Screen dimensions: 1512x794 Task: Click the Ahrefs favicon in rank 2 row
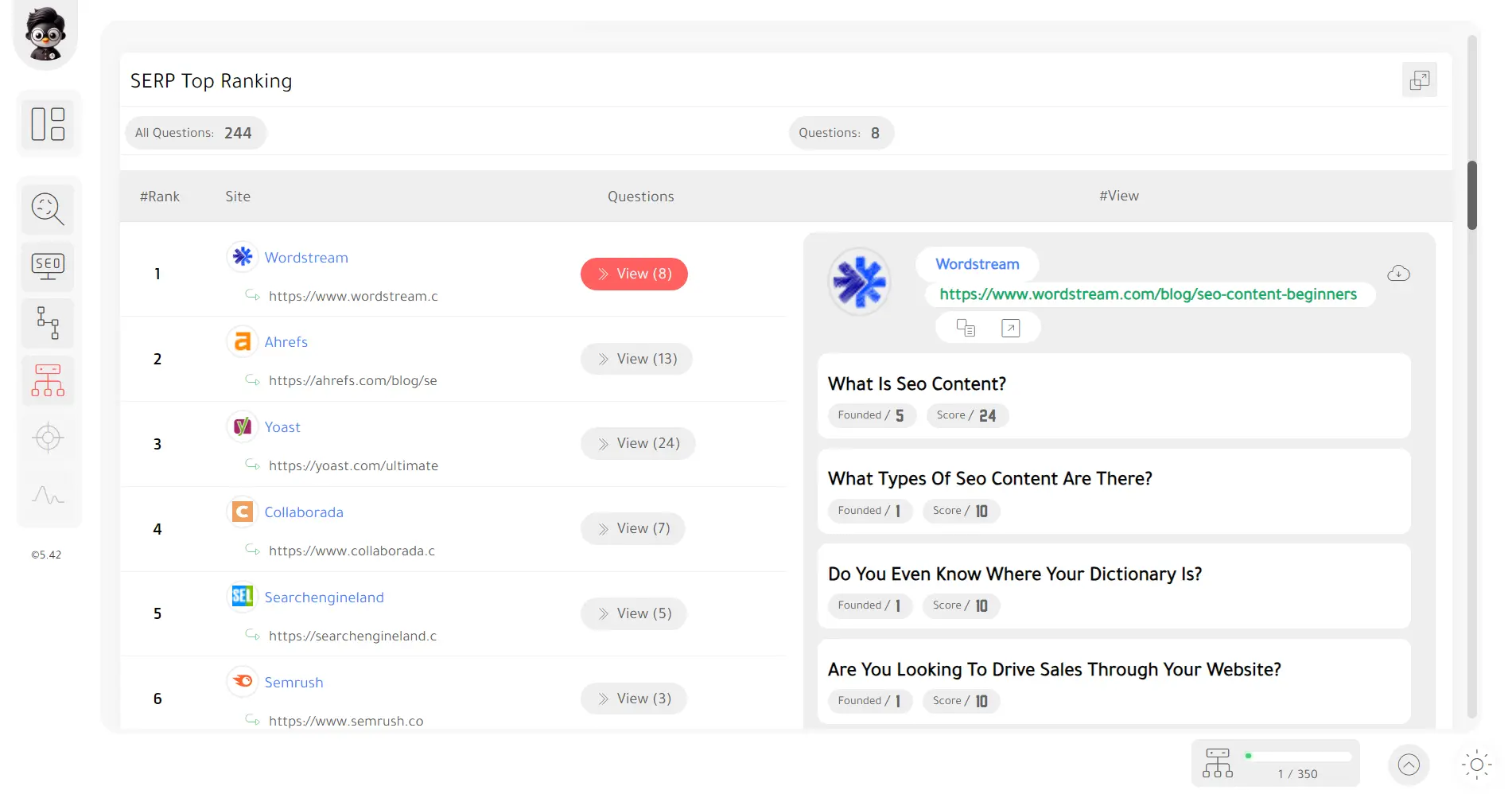tap(243, 341)
